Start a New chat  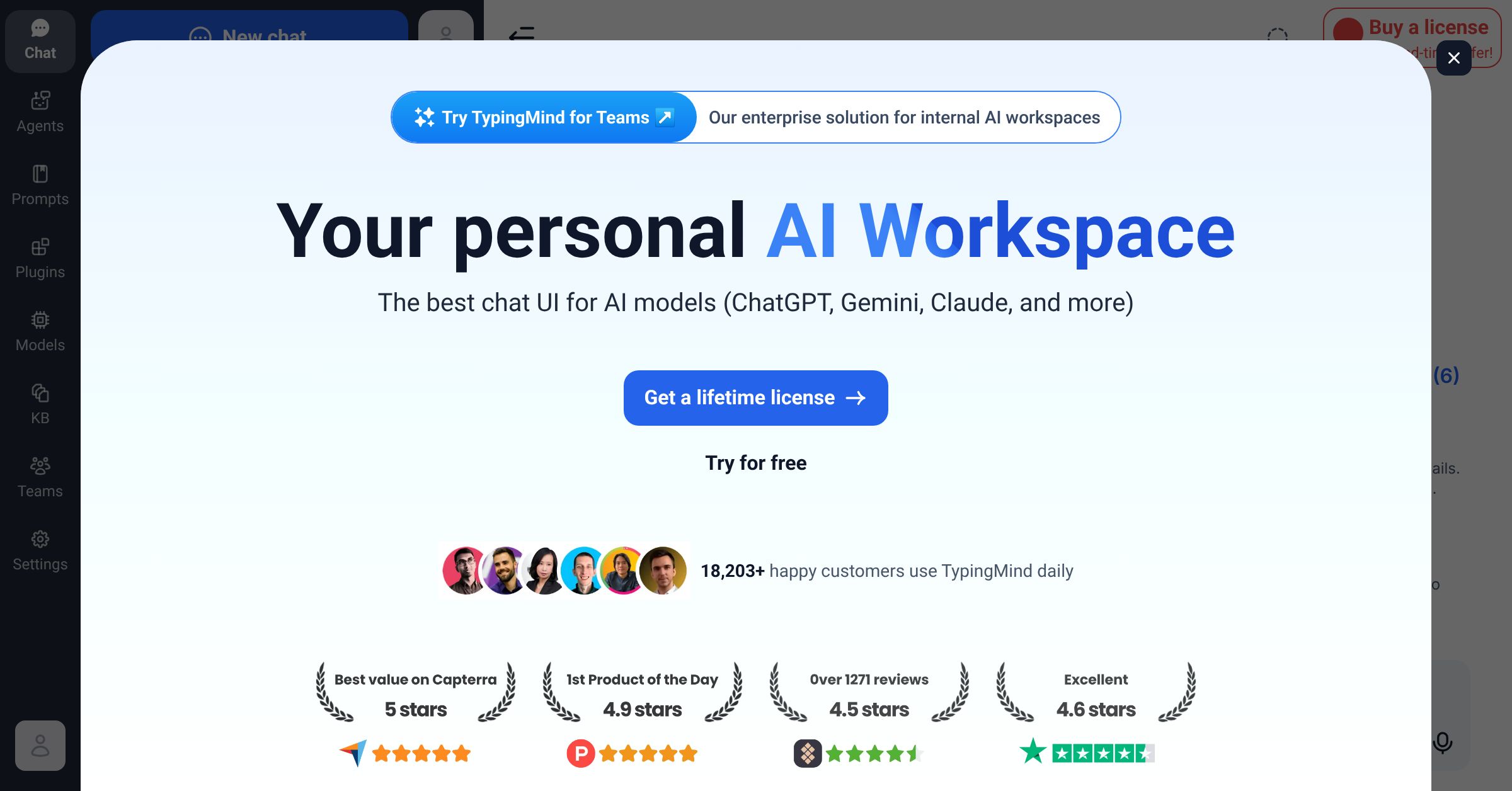click(x=249, y=25)
